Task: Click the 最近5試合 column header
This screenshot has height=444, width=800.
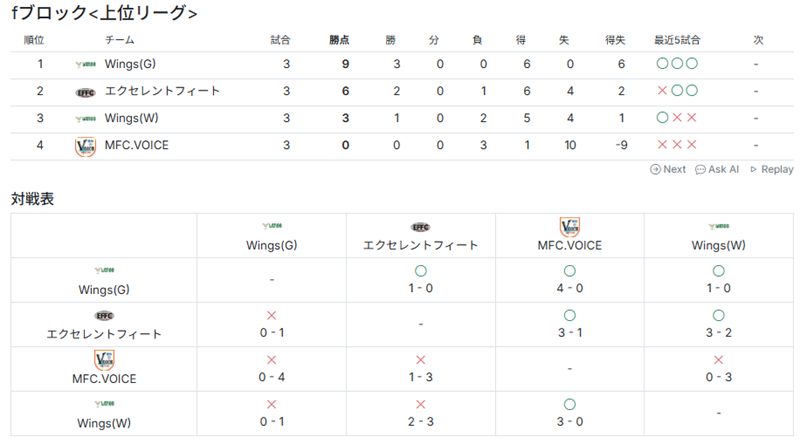Action: click(x=677, y=40)
